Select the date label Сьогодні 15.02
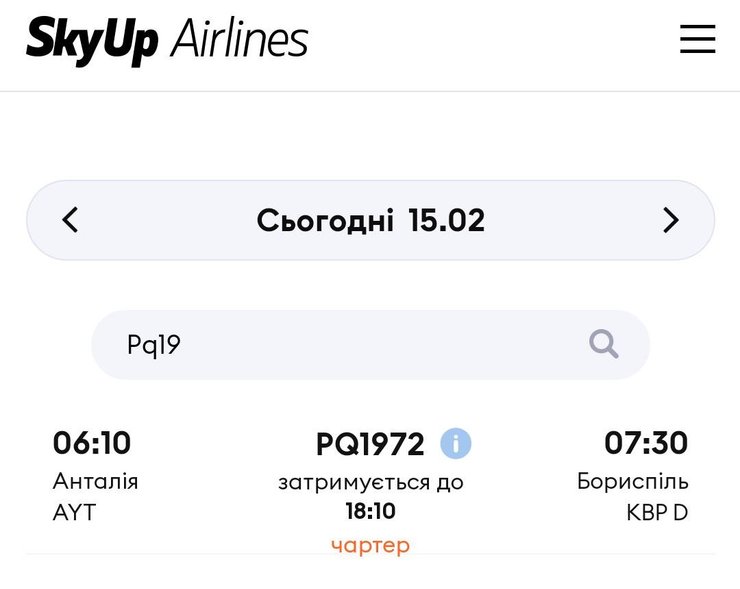The width and height of the screenshot is (740, 589). pos(370,220)
